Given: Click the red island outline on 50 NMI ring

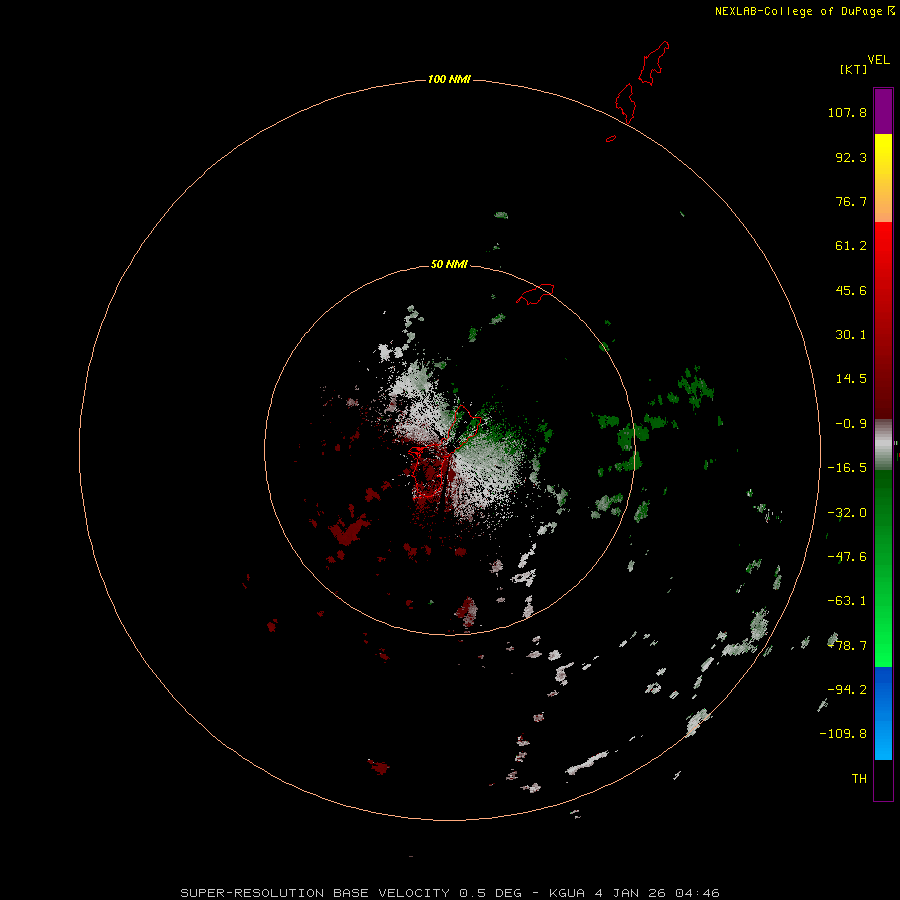Looking at the screenshot, I should (535, 294).
